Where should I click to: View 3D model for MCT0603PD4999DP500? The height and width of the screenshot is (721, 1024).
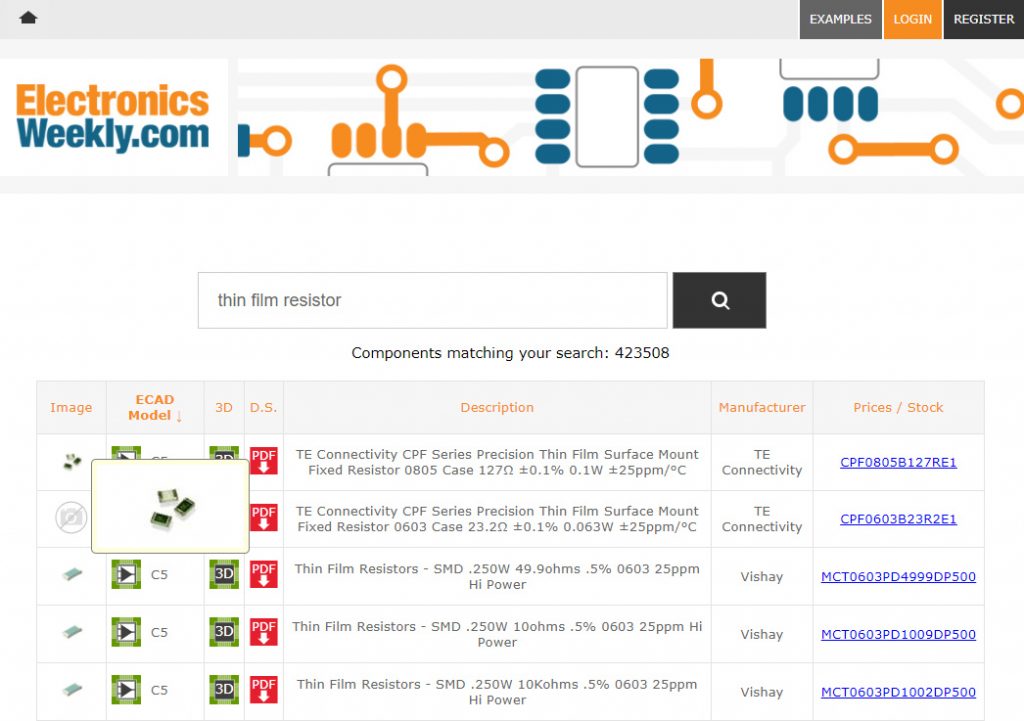pyautogui.click(x=224, y=574)
